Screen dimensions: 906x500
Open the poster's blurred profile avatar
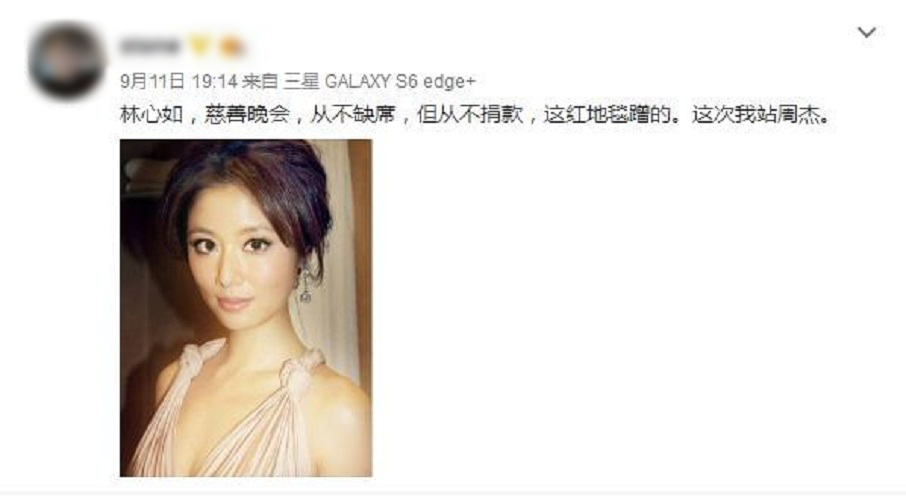pyautogui.click(x=66, y=60)
